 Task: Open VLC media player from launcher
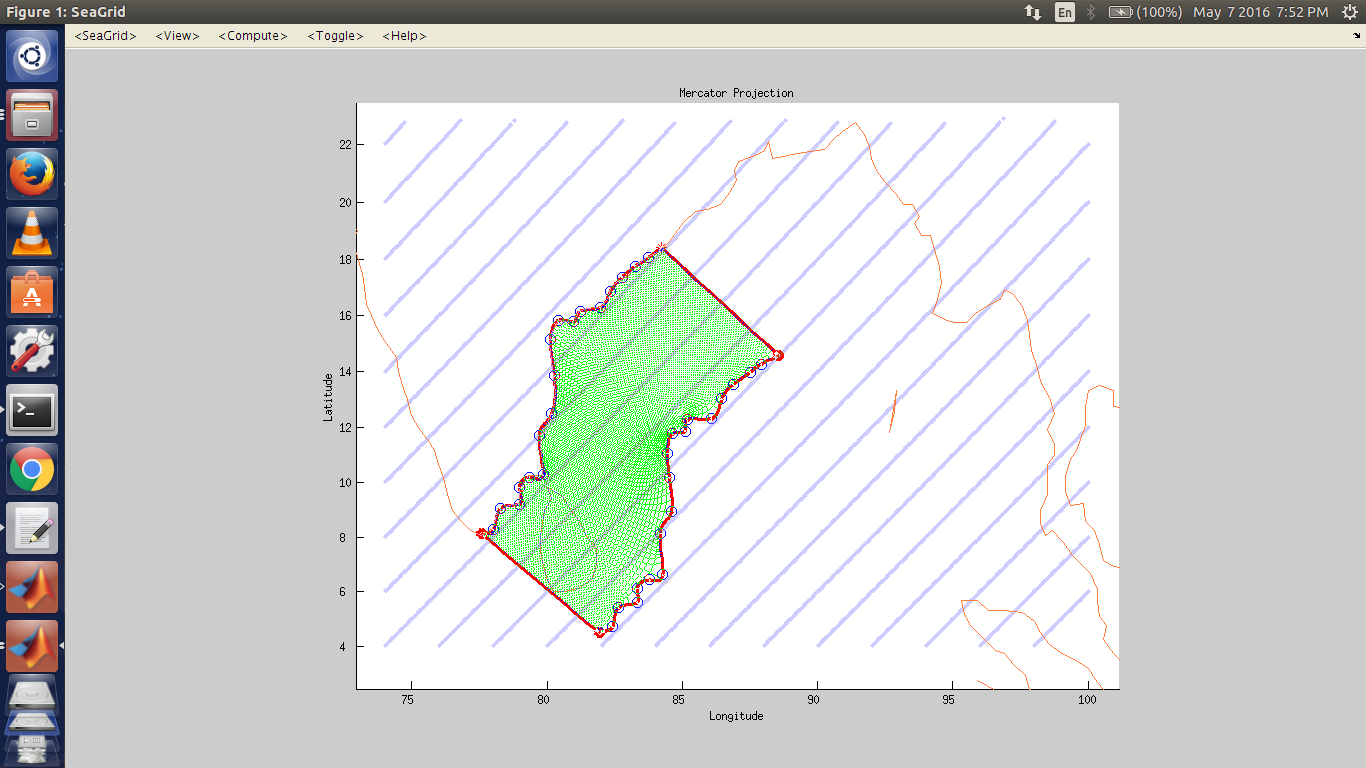32,233
